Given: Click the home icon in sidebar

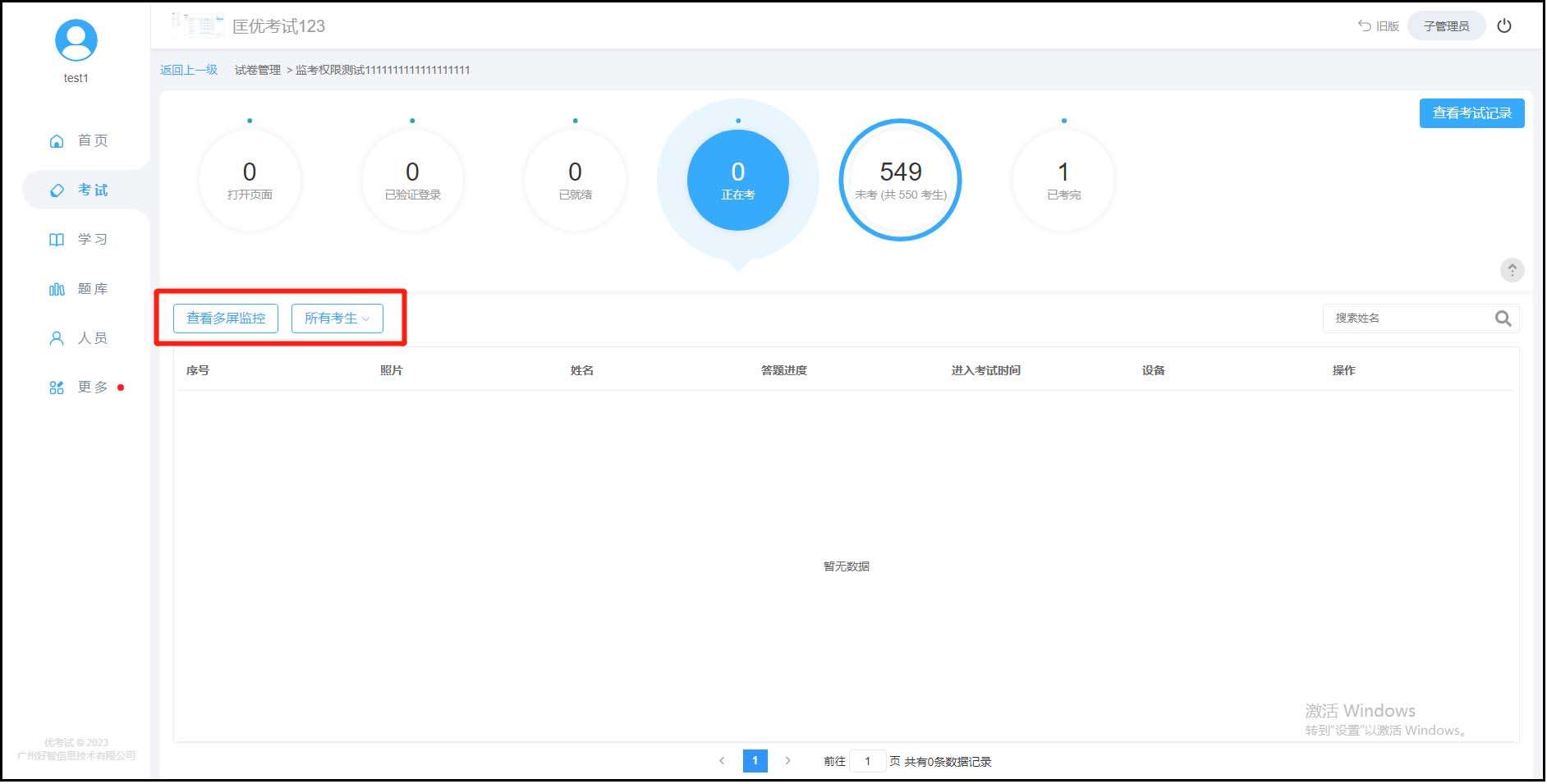Looking at the screenshot, I should (x=57, y=141).
